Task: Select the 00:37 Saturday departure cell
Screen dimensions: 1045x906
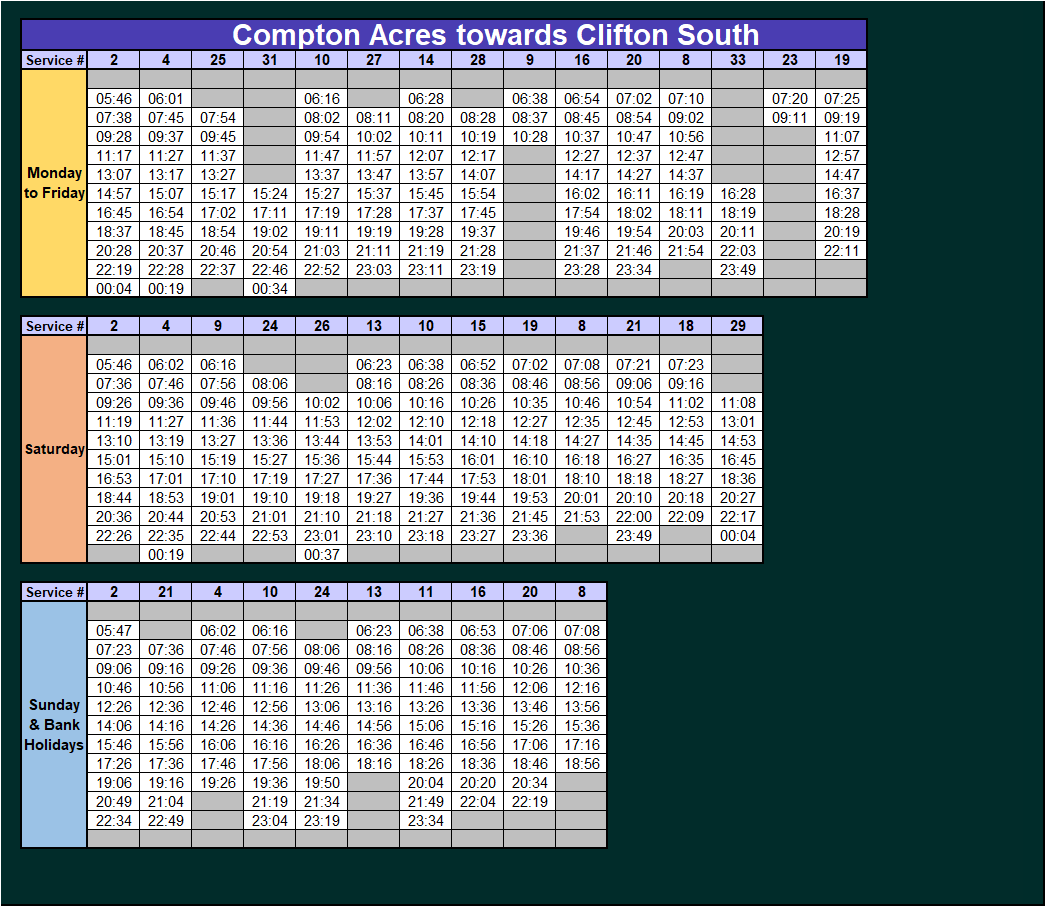Action: pyautogui.click(x=322, y=555)
